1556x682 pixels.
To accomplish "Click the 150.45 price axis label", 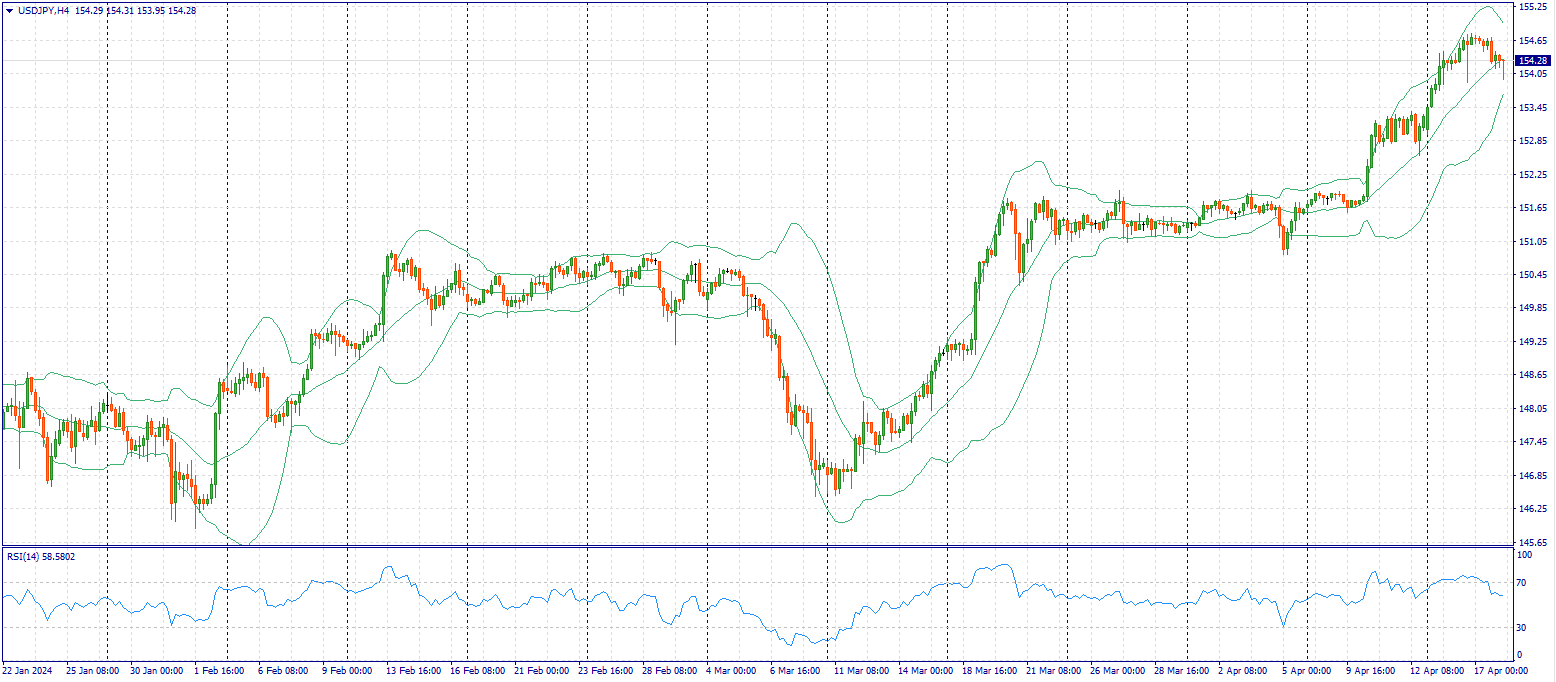I will click(1531, 275).
